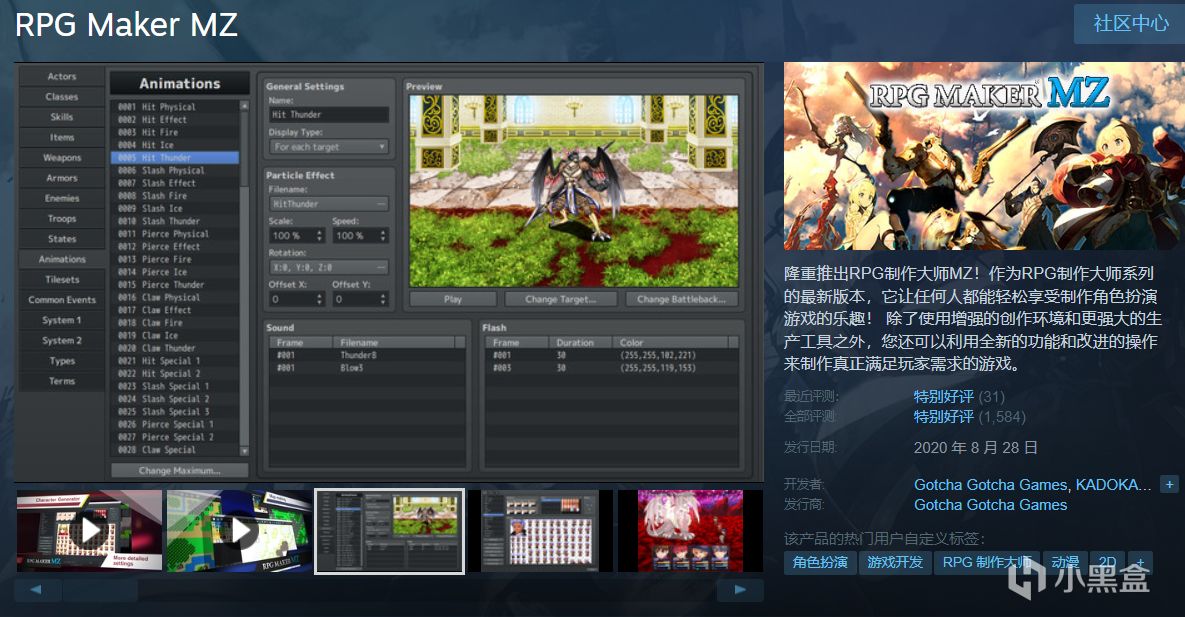Image resolution: width=1185 pixels, height=617 pixels.
Task: Select animation 0021 Hit Special 1
Action: coord(175,361)
